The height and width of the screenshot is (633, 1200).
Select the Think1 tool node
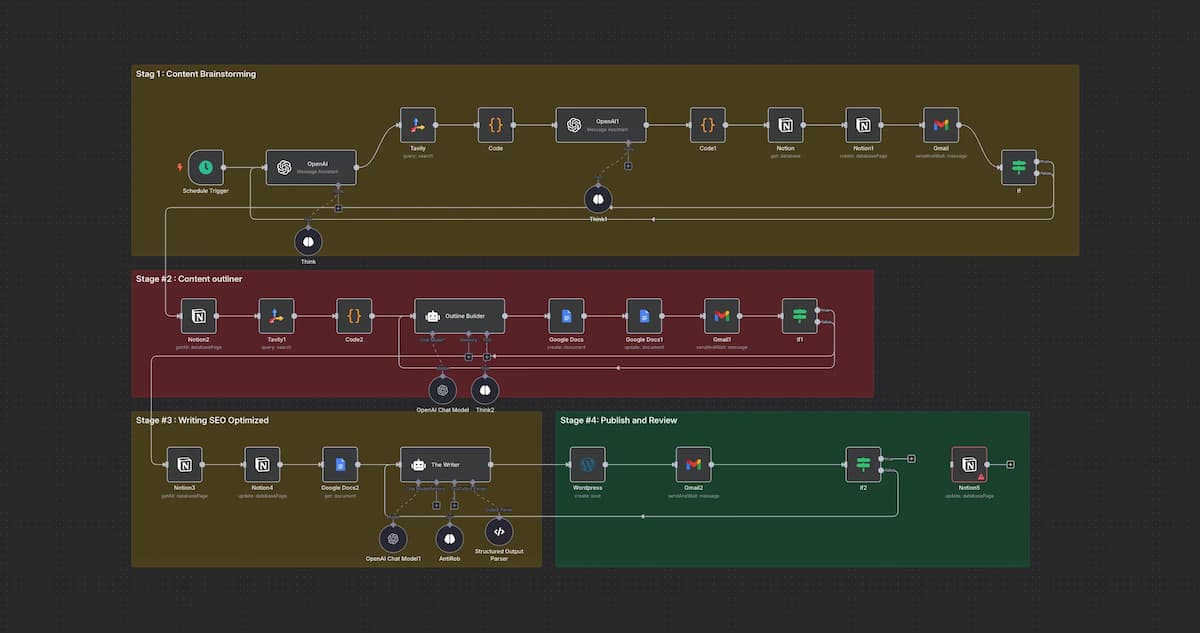[598, 198]
